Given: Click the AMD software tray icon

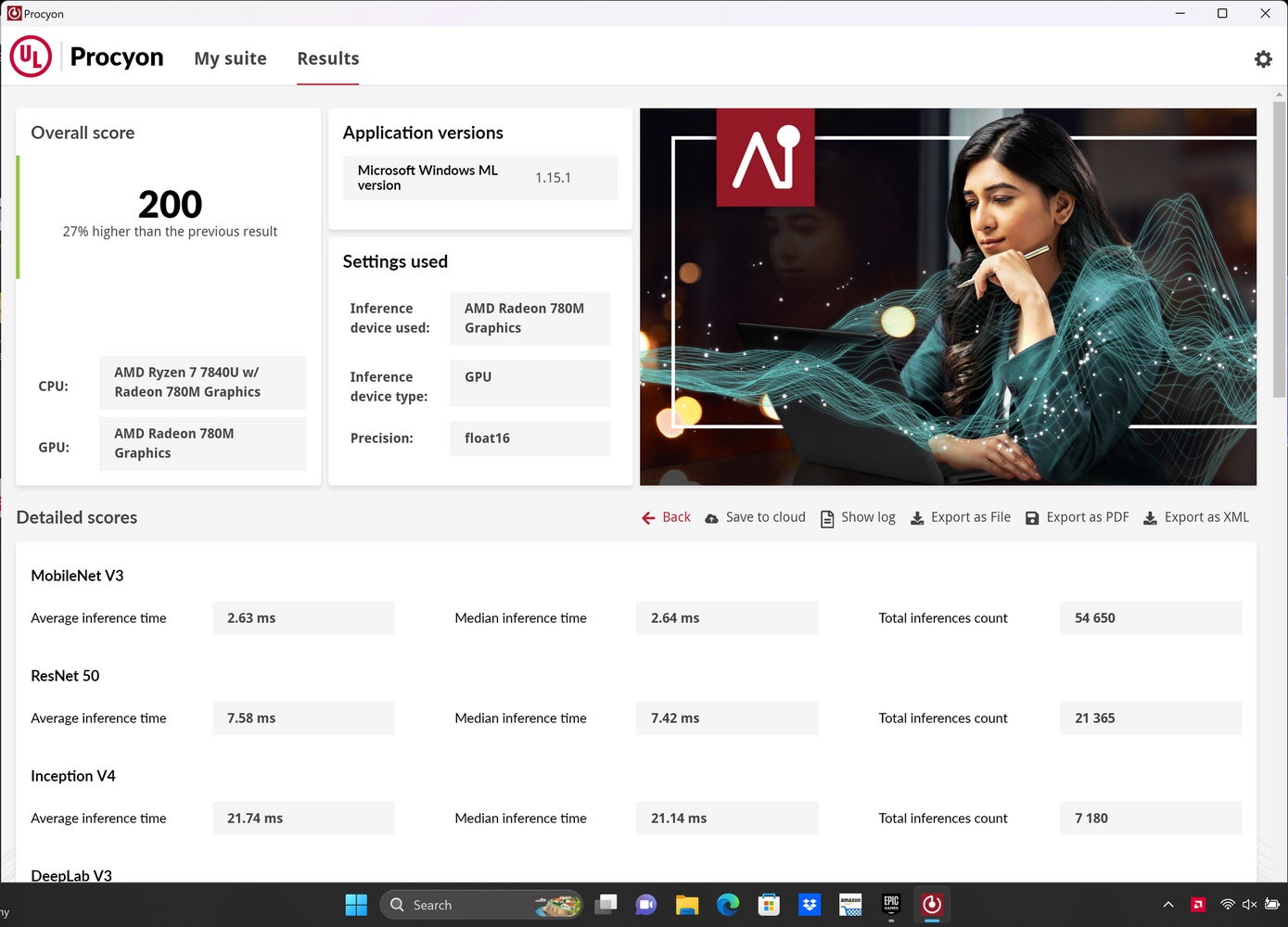Looking at the screenshot, I should pos(1198,905).
